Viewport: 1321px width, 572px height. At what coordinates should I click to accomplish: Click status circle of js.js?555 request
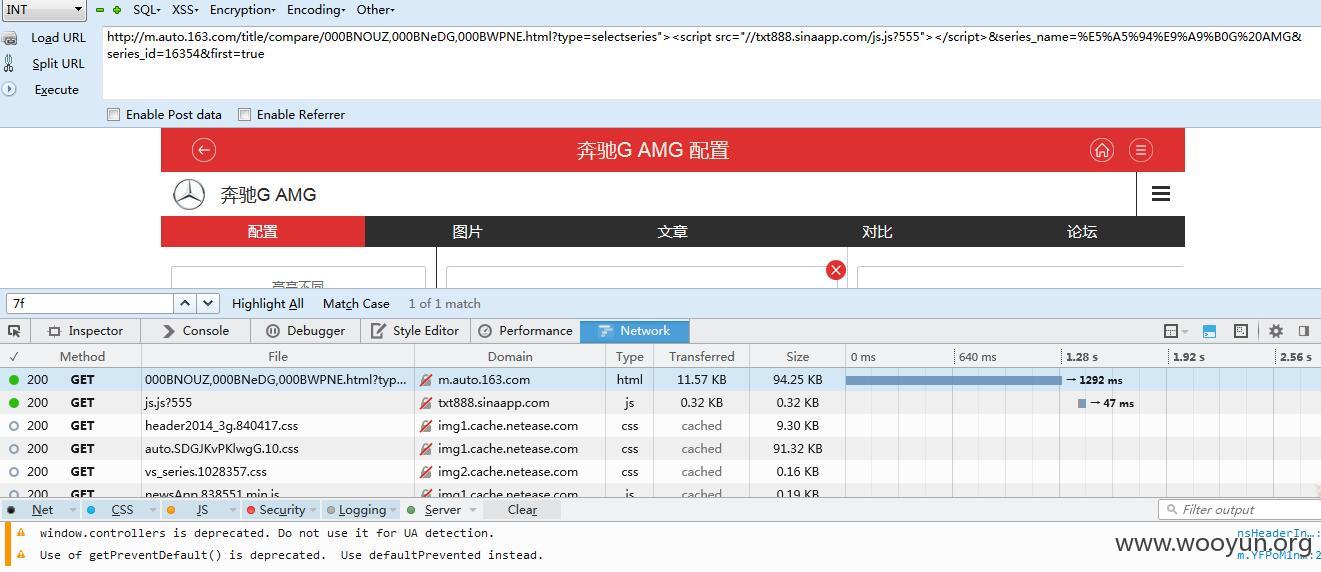point(14,403)
